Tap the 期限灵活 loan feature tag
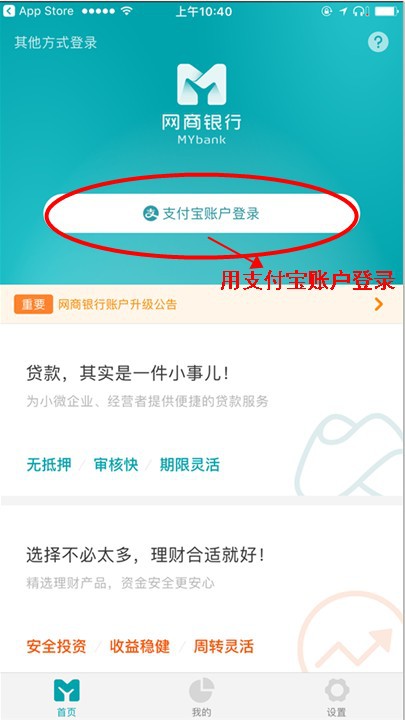 (190, 465)
